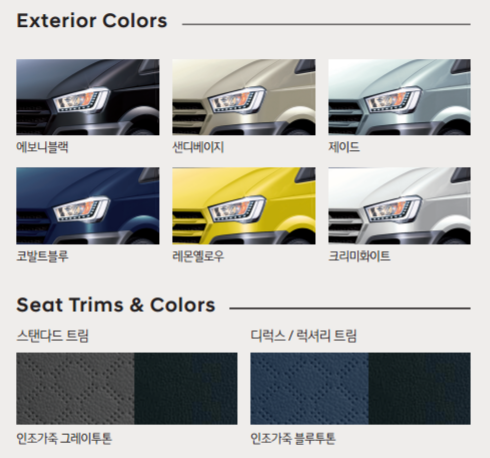Click the 제이드 color label

(344, 147)
